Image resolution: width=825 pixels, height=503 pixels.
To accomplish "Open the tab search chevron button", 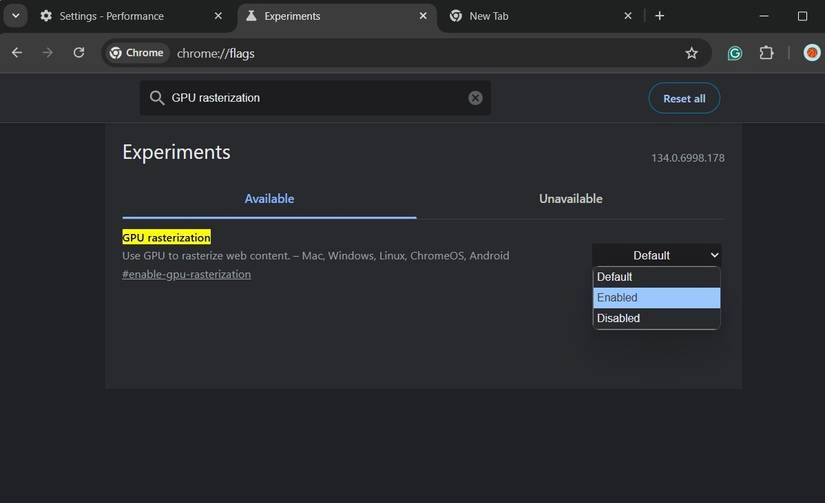I will click(x=16, y=16).
